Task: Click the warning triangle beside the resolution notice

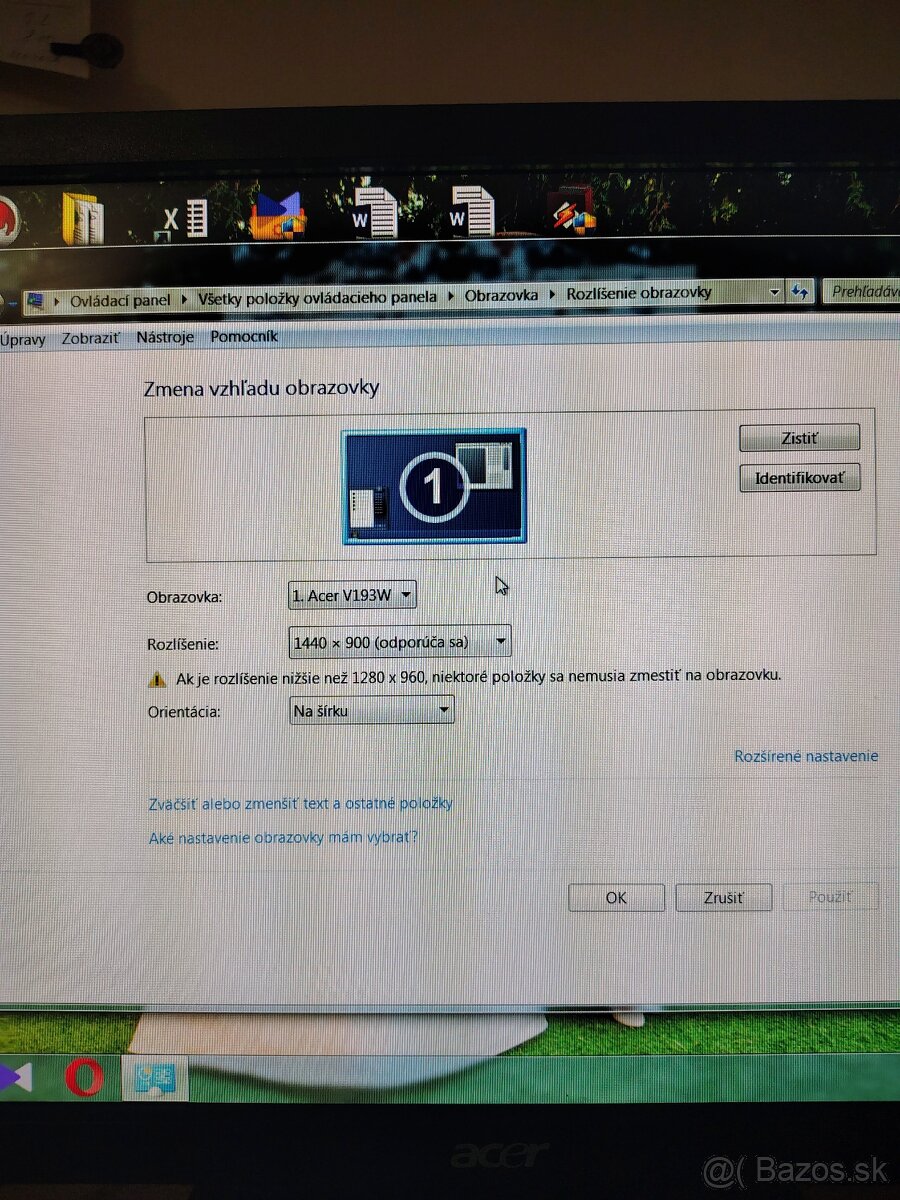Action: pyautogui.click(x=156, y=678)
